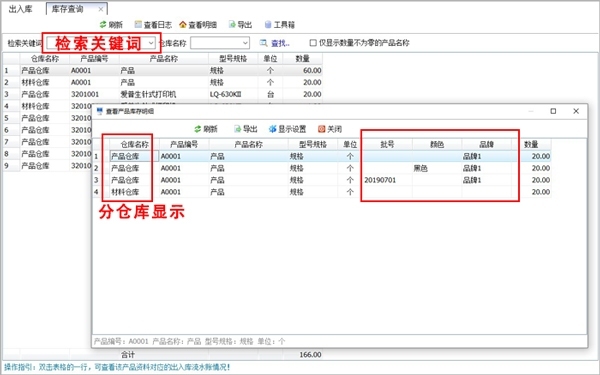The image size is (600, 375).
Task: Select the LQ-630KII specification cell
Action: coord(233,95)
